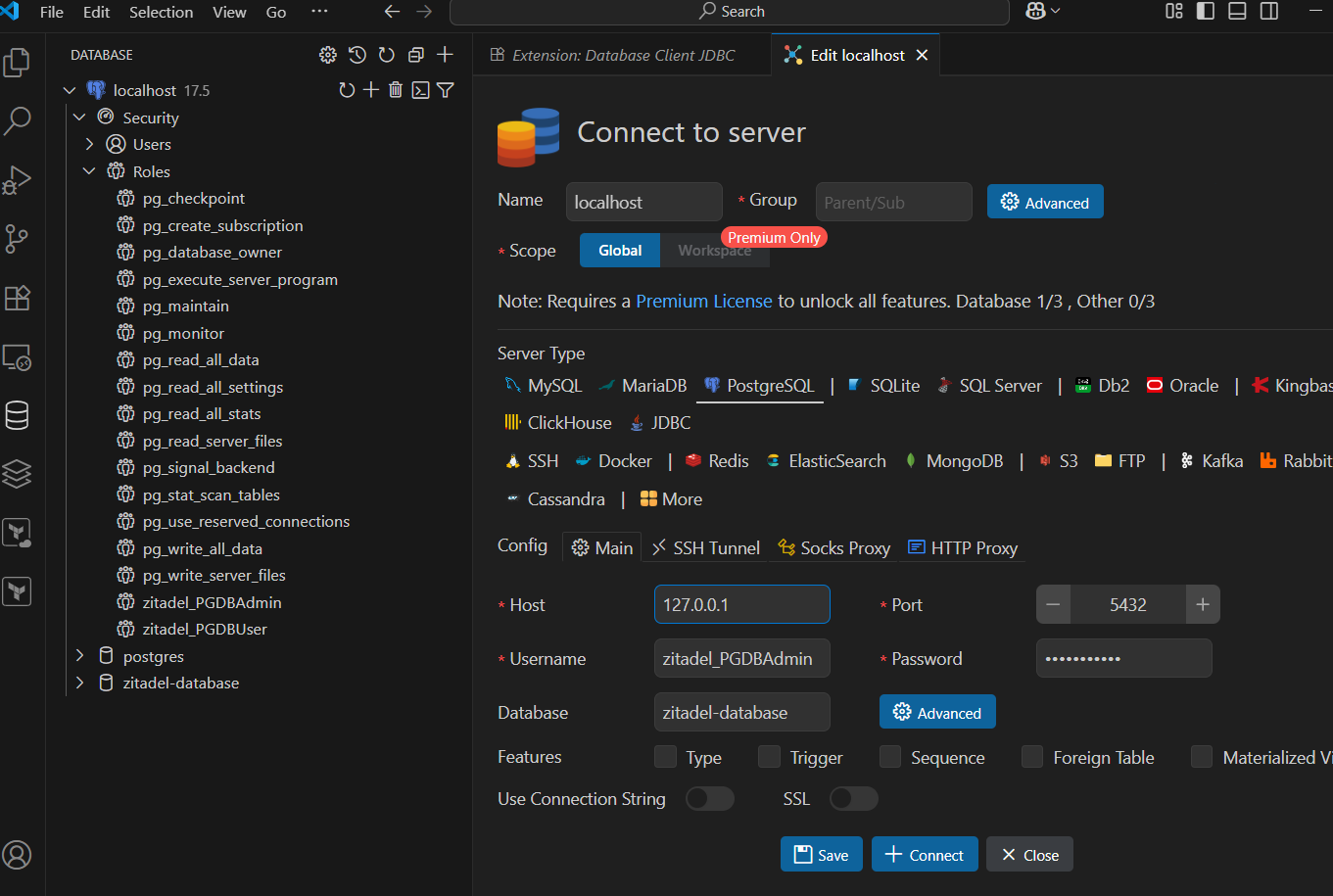Select Oracle server type
Viewport: 1333px width, 896px height.
(1182, 386)
